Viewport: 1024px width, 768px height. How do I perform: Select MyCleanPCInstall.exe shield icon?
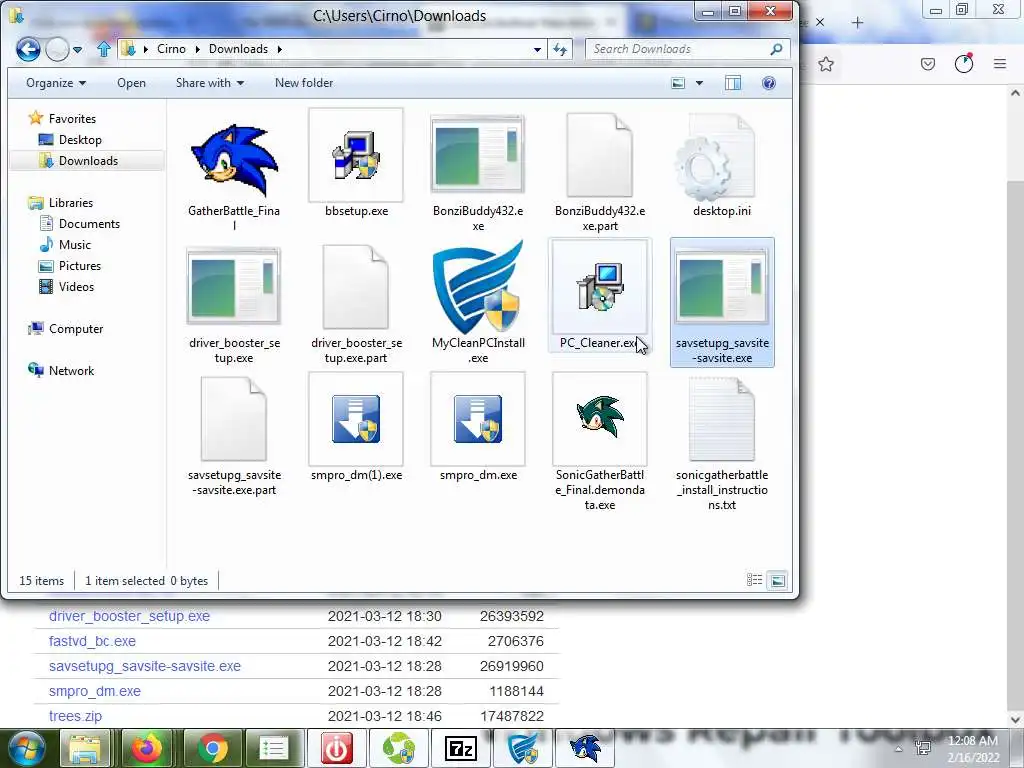477,287
